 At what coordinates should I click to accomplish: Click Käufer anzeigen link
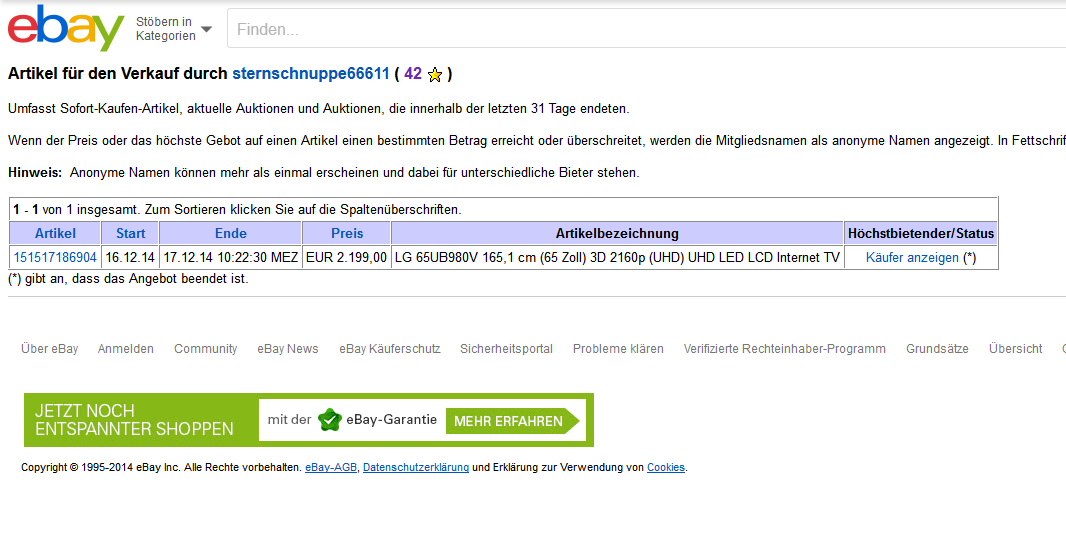(x=912, y=257)
